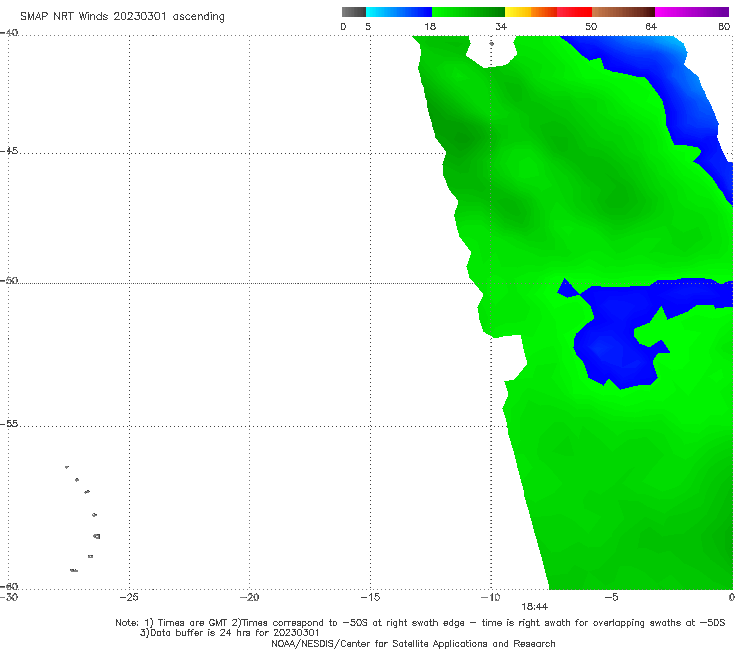Click the gray segment of the color scale
Screen dimensions: 740x650
pyautogui.click(x=353, y=12)
